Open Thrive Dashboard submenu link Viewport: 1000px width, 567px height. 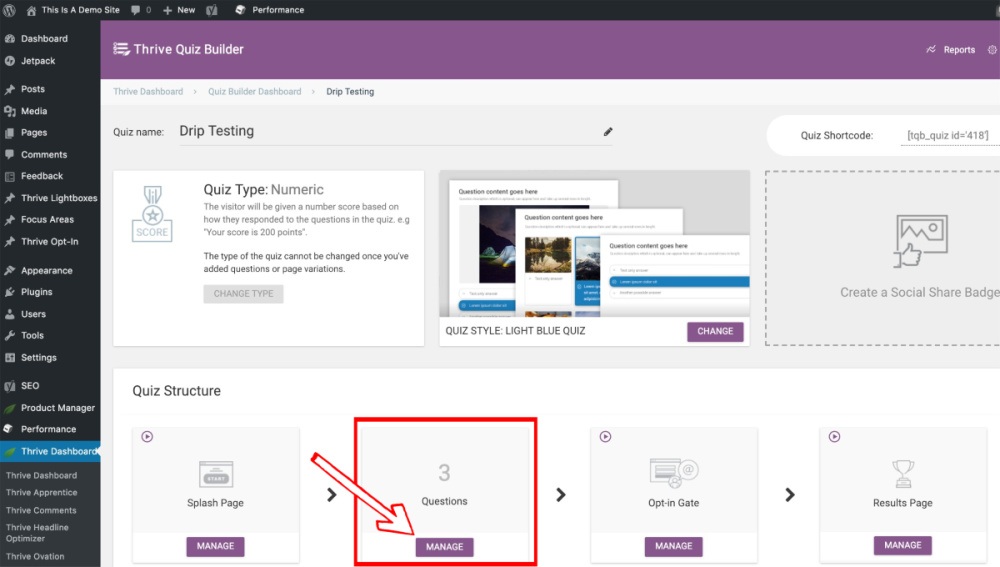pyautogui.click(x=41, y=476)
